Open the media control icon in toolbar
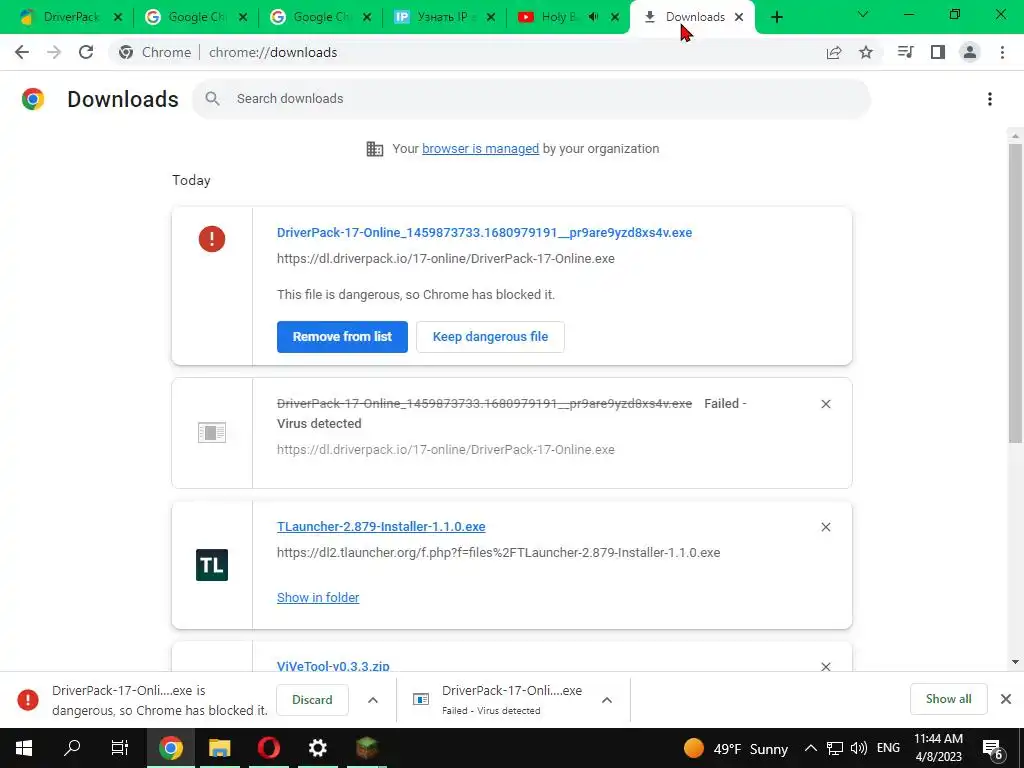 (905, 52)
